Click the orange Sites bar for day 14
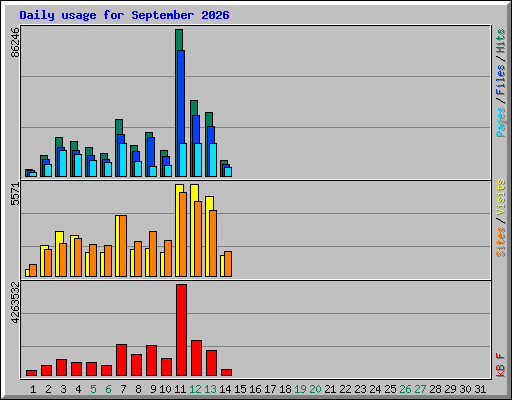The image size is (512, 400). [228, 264]
